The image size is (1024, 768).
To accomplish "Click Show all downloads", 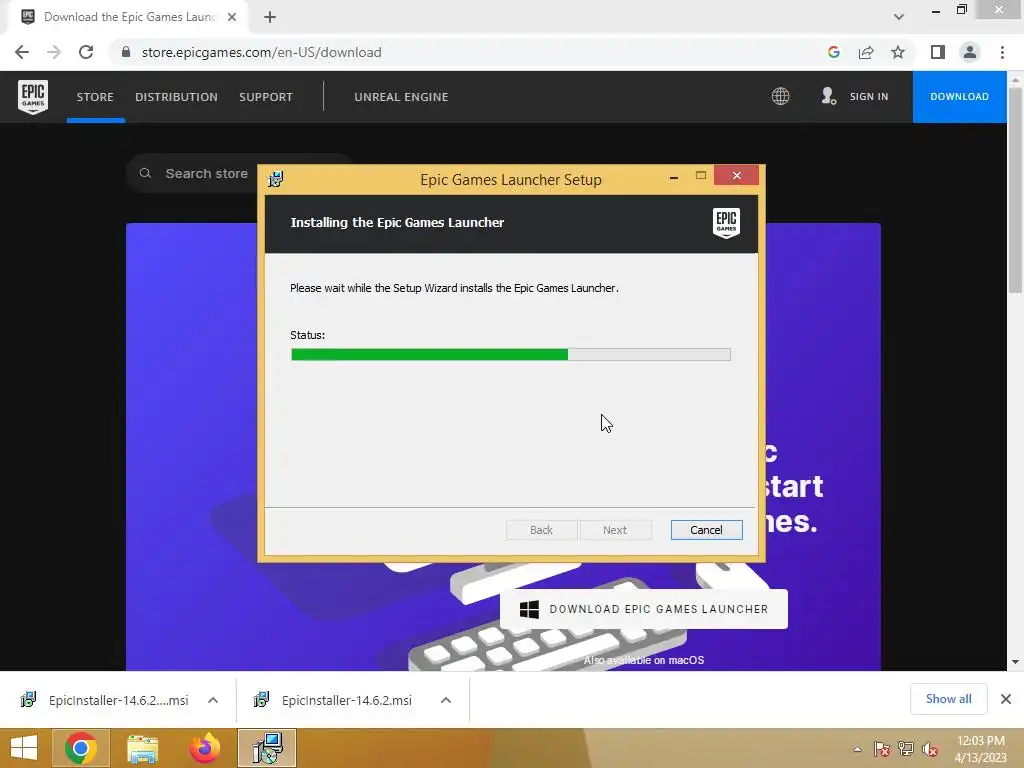I will 949,699.
